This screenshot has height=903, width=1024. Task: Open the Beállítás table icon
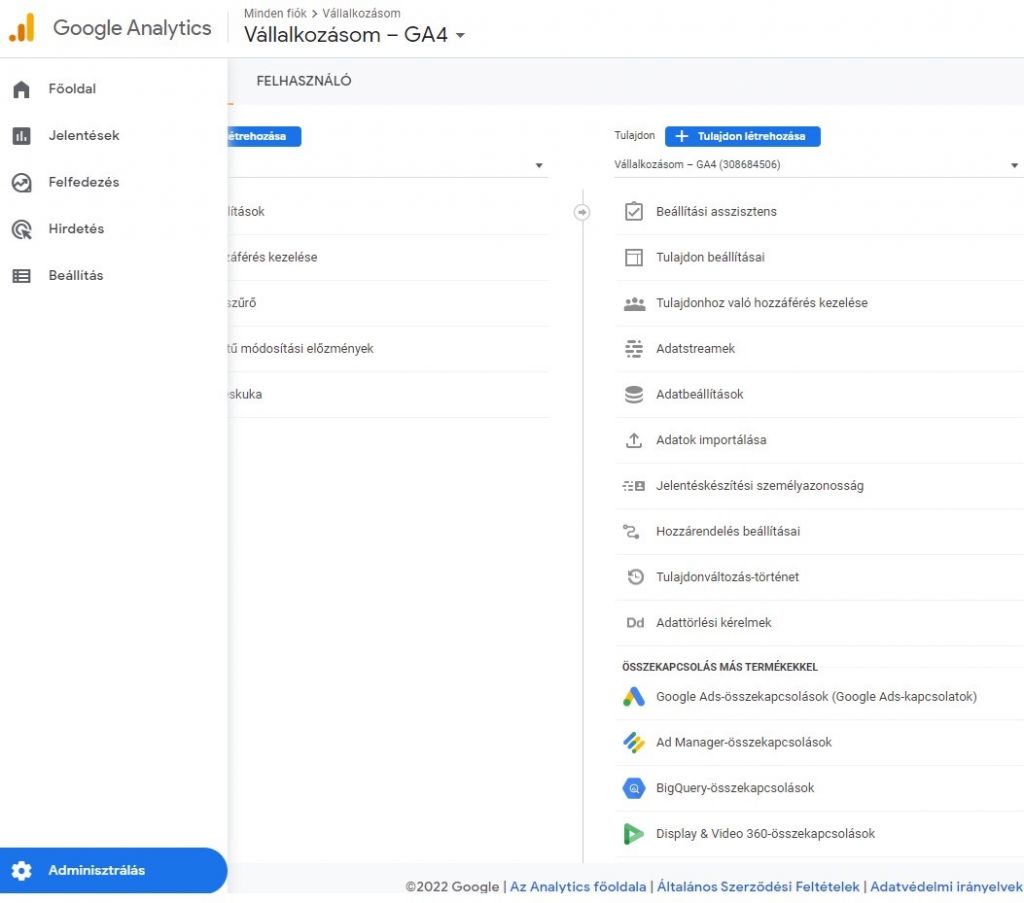pos(22,276)
